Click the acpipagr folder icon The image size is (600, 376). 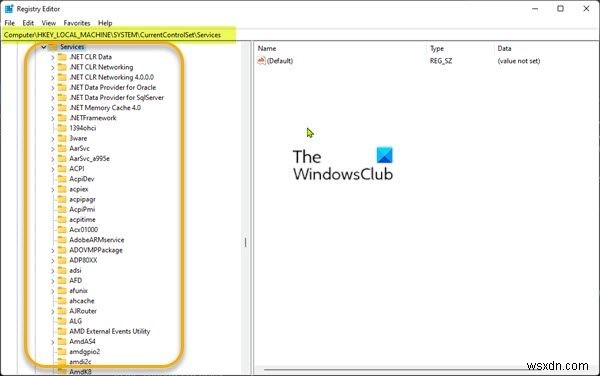pos(62,199)
